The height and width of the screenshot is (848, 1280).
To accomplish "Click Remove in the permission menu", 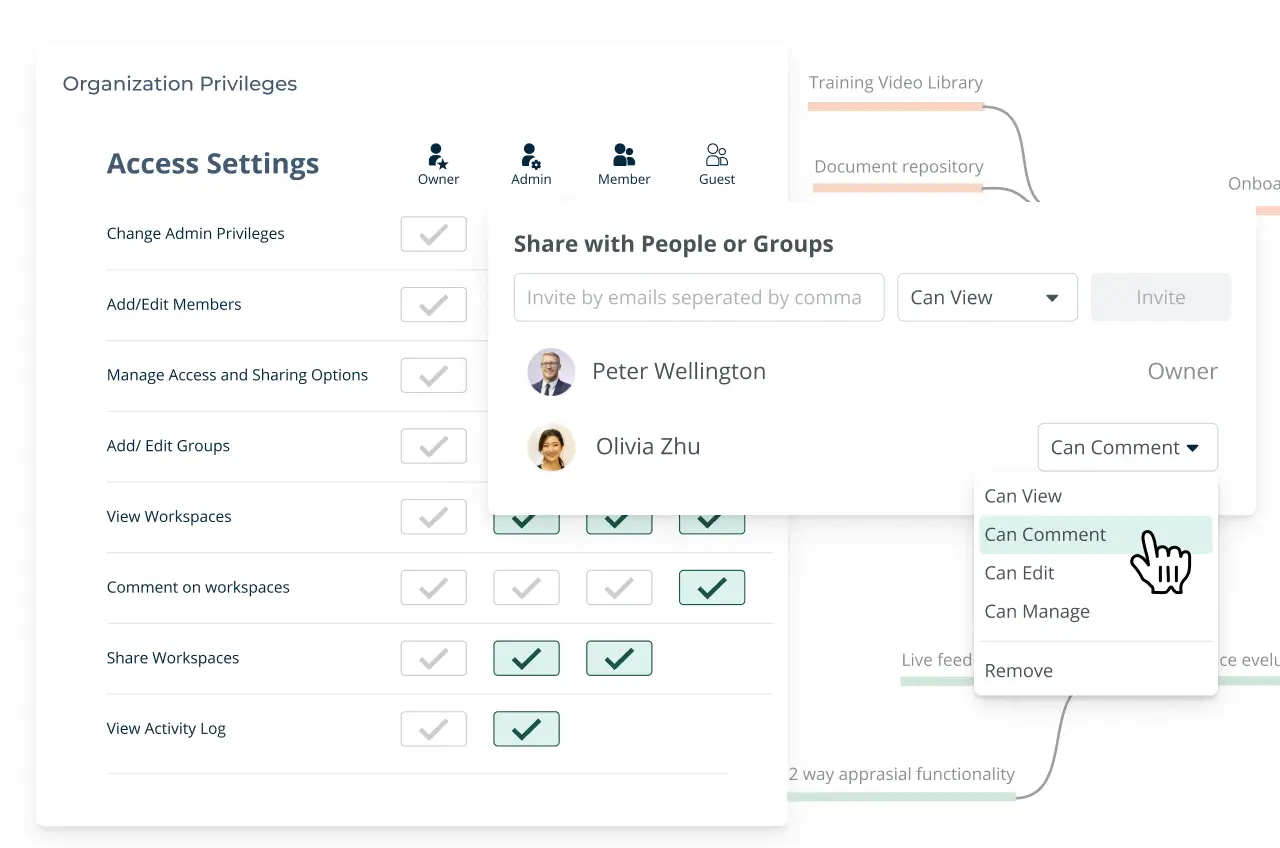I will [1018, 671].
